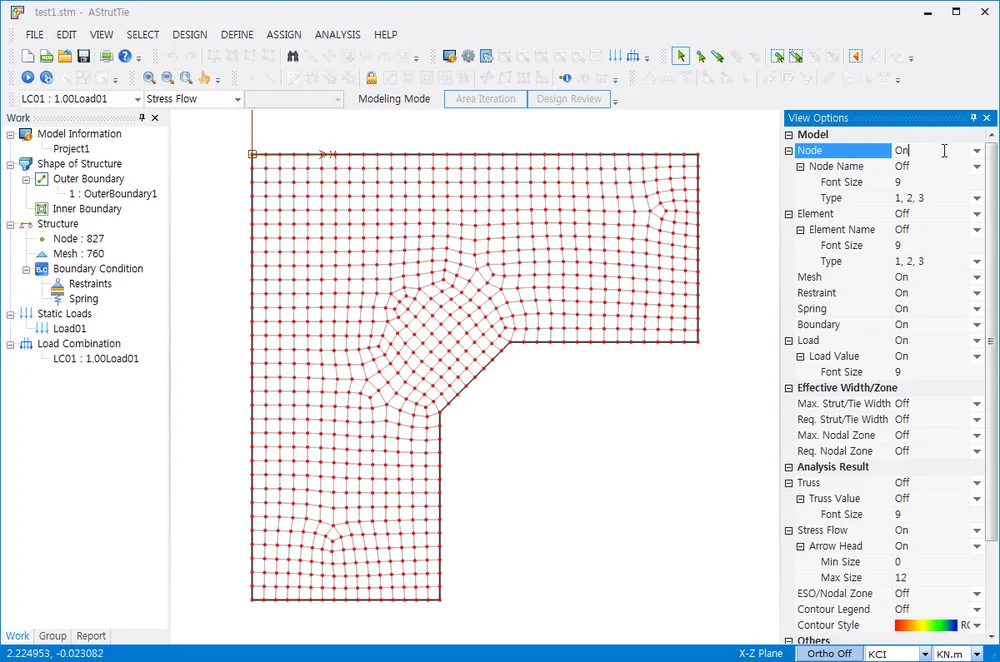Screen dimensions: 1000x662
Task: Collapse the Effective Width/Zone section
Action: coord(789,388)
